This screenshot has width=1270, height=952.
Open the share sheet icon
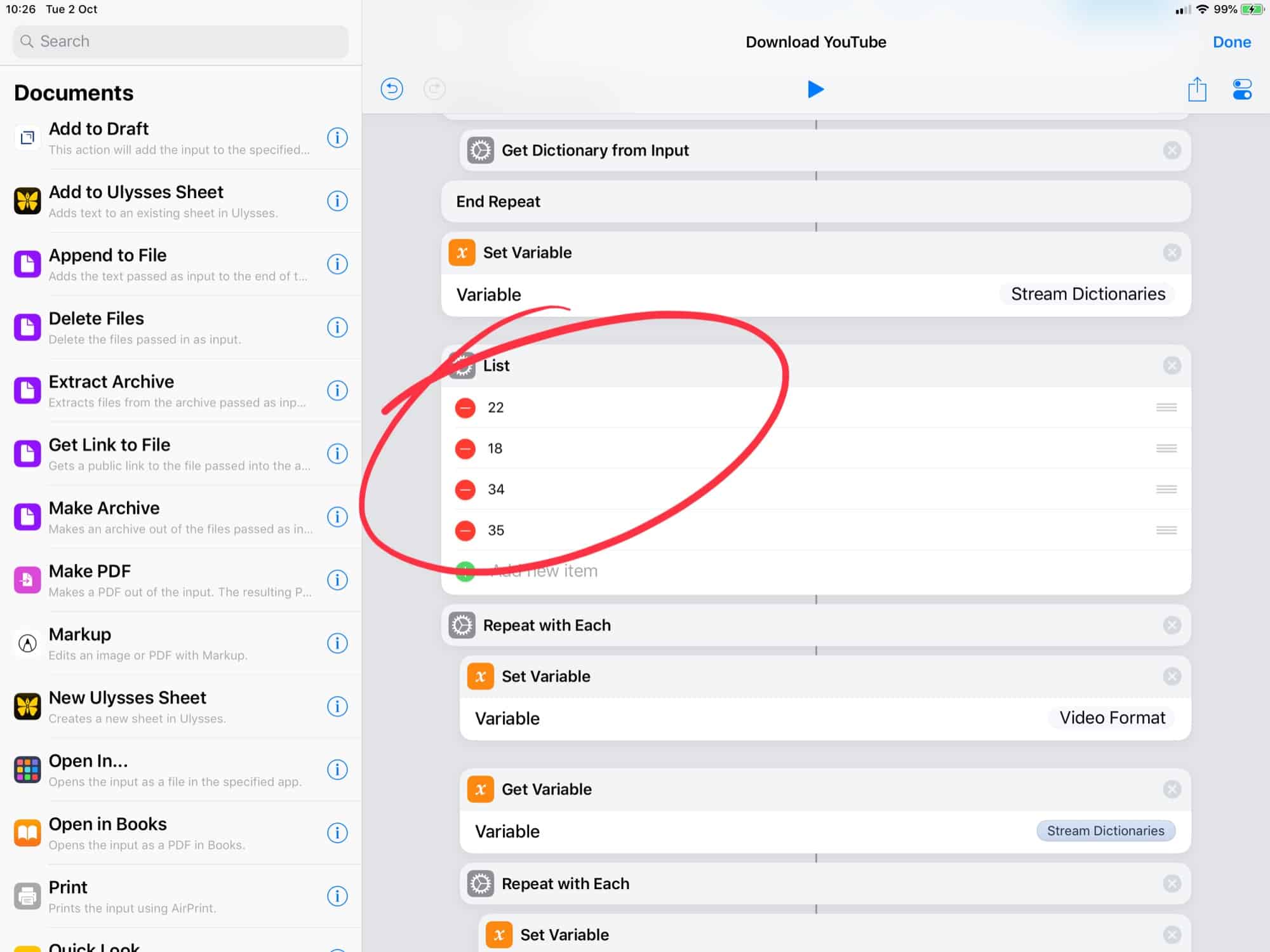[1197, 89]
